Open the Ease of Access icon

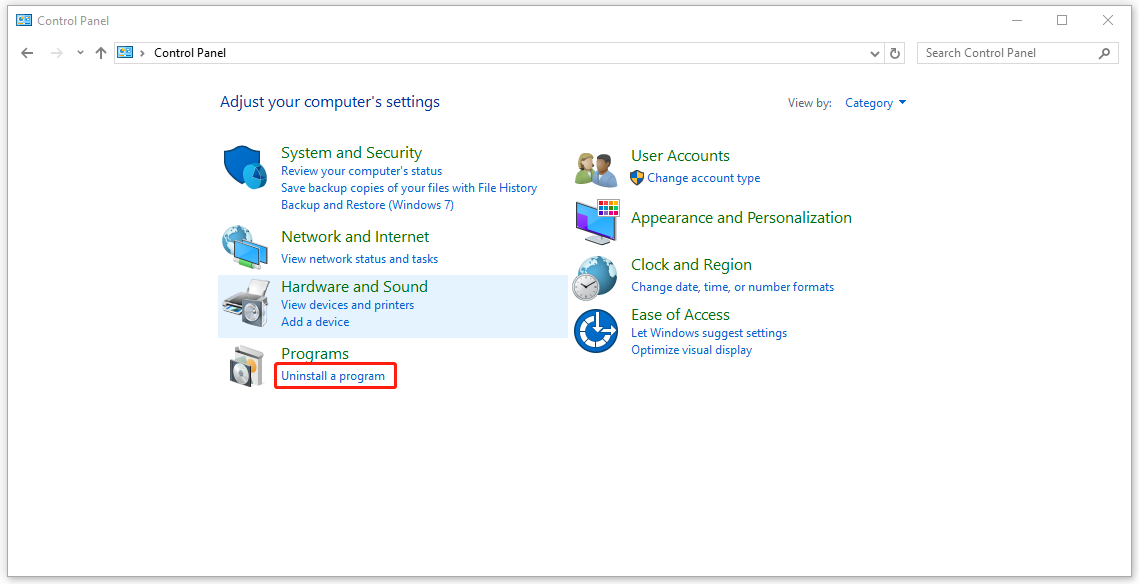pos(596,331)
